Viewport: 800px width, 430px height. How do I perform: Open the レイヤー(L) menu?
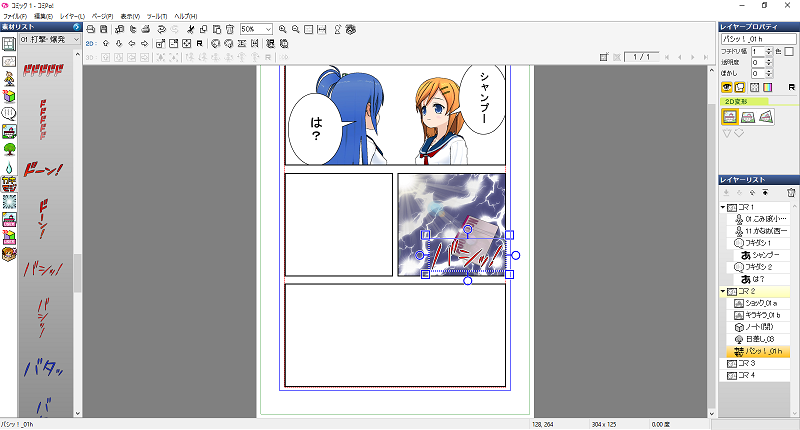pos(72,16)
